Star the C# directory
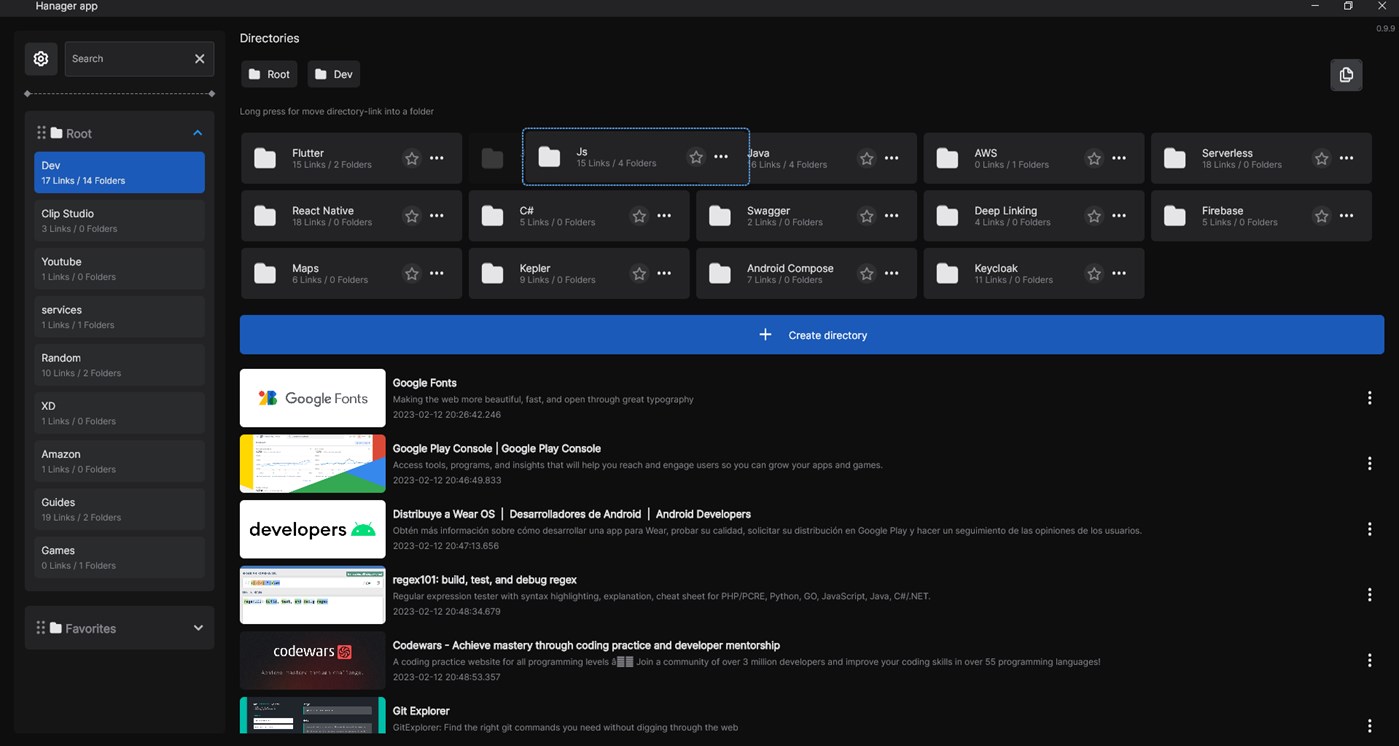The width and height of the screenshot is (1399, 746). [639, 216]
